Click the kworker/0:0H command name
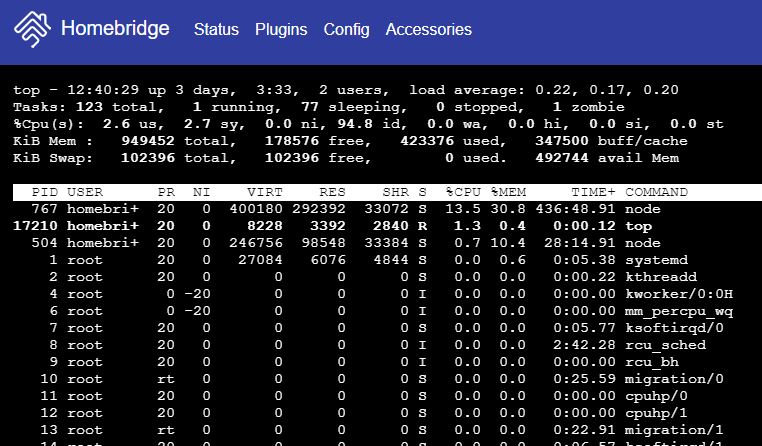 click(679, 294)
